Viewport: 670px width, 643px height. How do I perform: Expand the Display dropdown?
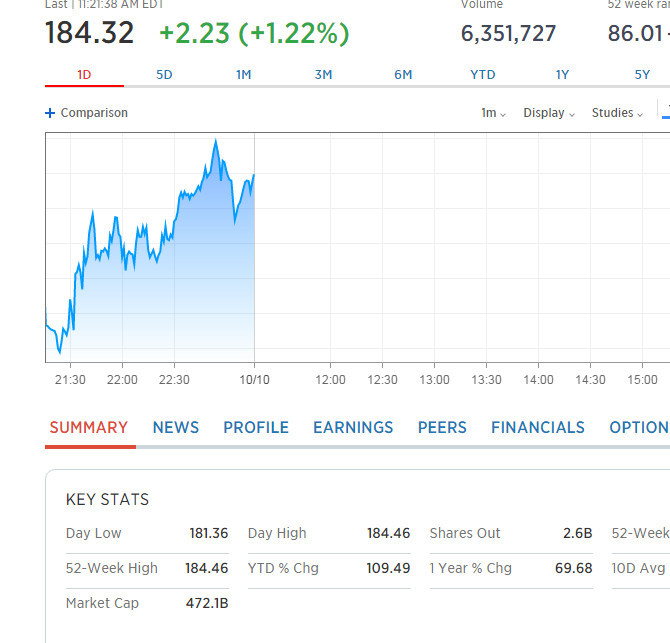(549, 113)
